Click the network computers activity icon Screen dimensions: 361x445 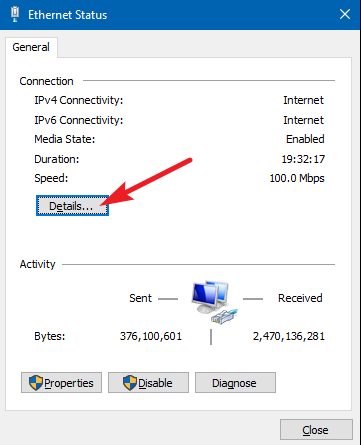tap(214, 302)
